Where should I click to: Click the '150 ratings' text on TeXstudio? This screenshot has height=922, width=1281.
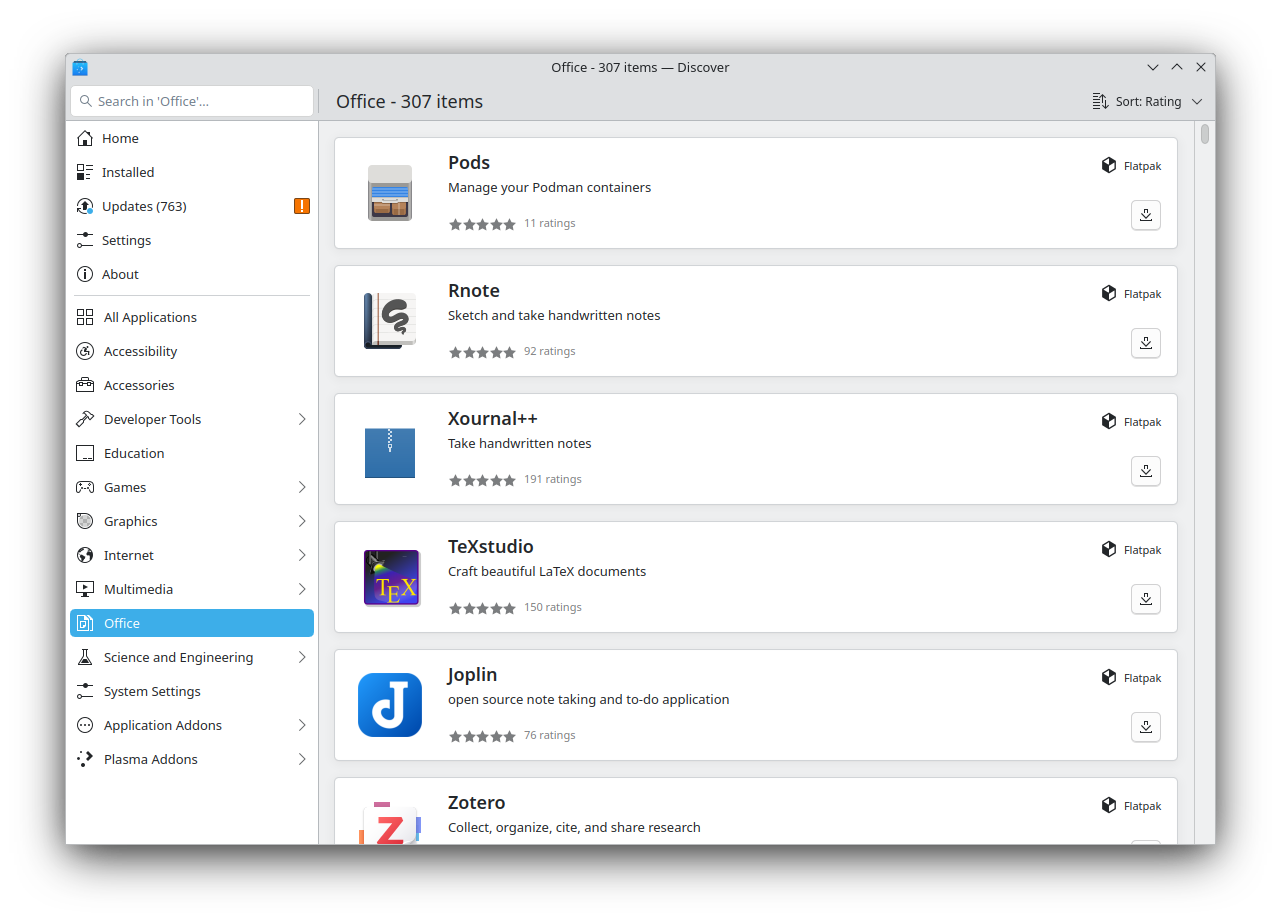tap(553, 607)
